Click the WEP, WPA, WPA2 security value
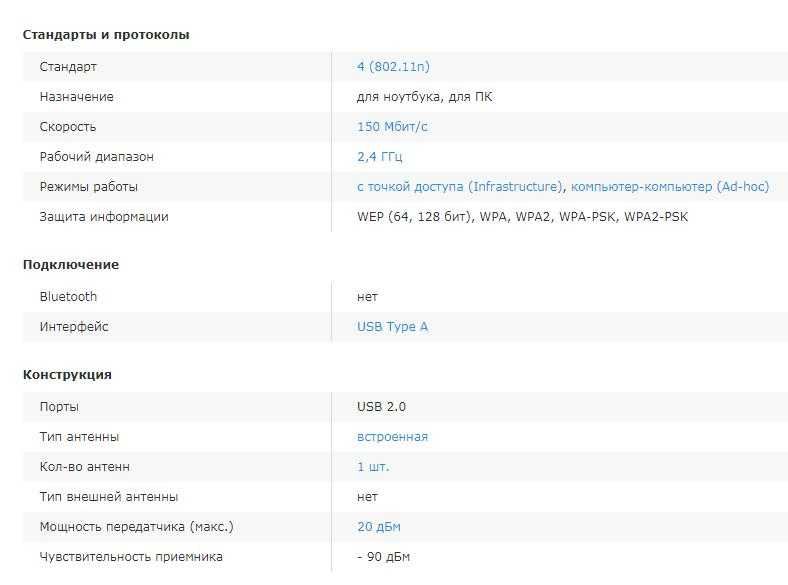The height and width of the screenshot is (585, 788). [x=522, y=217]
